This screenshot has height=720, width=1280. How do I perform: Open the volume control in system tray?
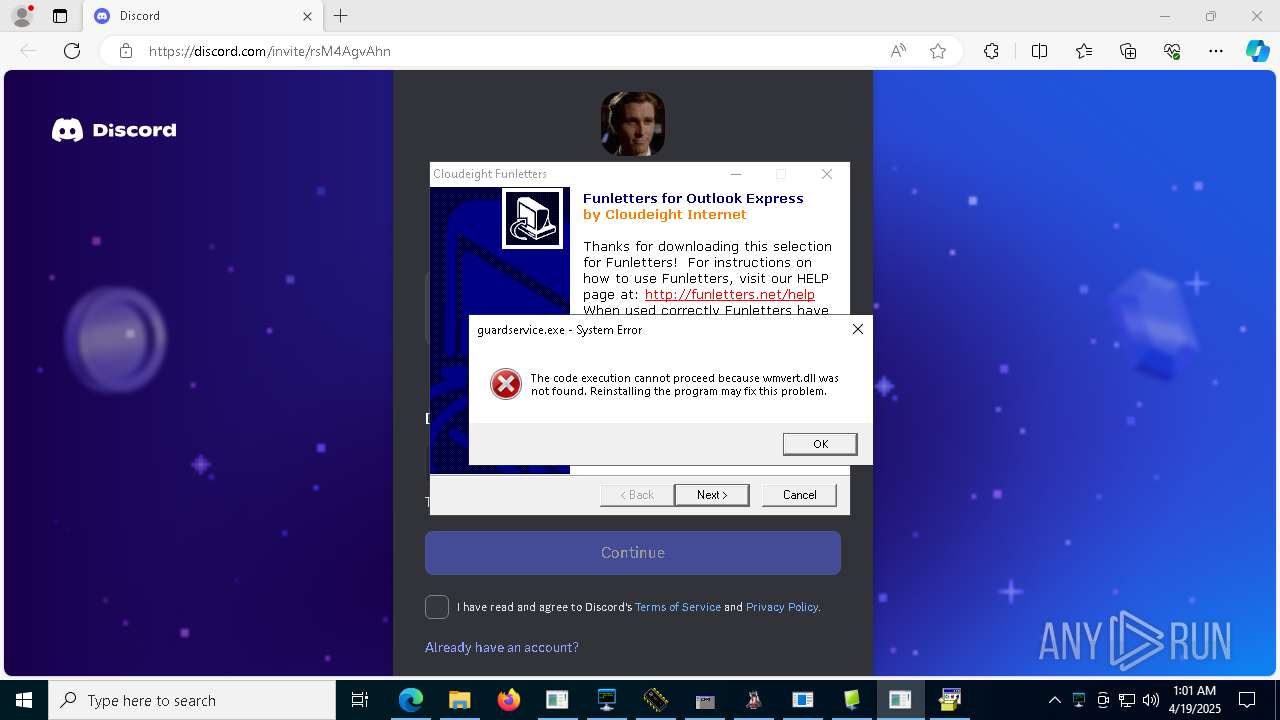click(1150, 700)
